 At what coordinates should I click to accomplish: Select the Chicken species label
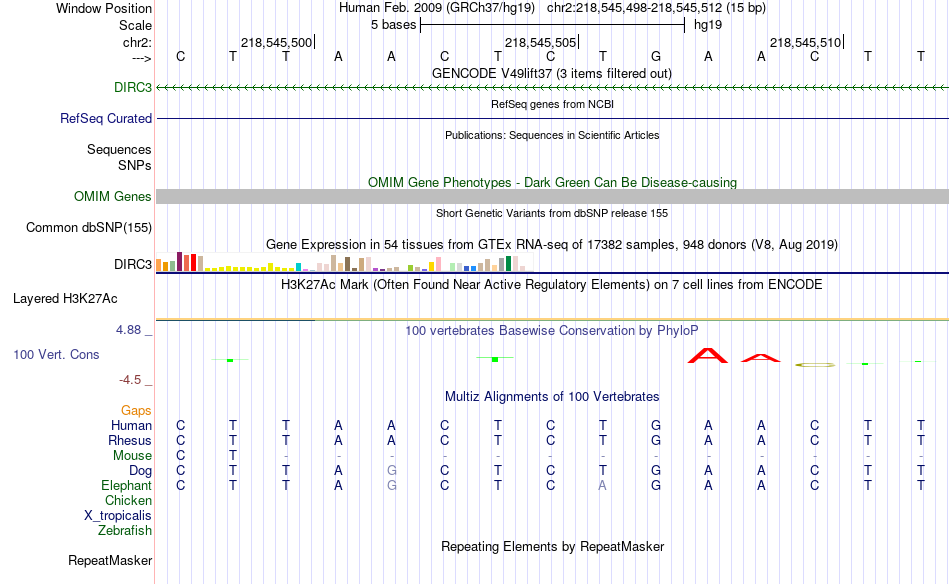[x=128, y=500]
